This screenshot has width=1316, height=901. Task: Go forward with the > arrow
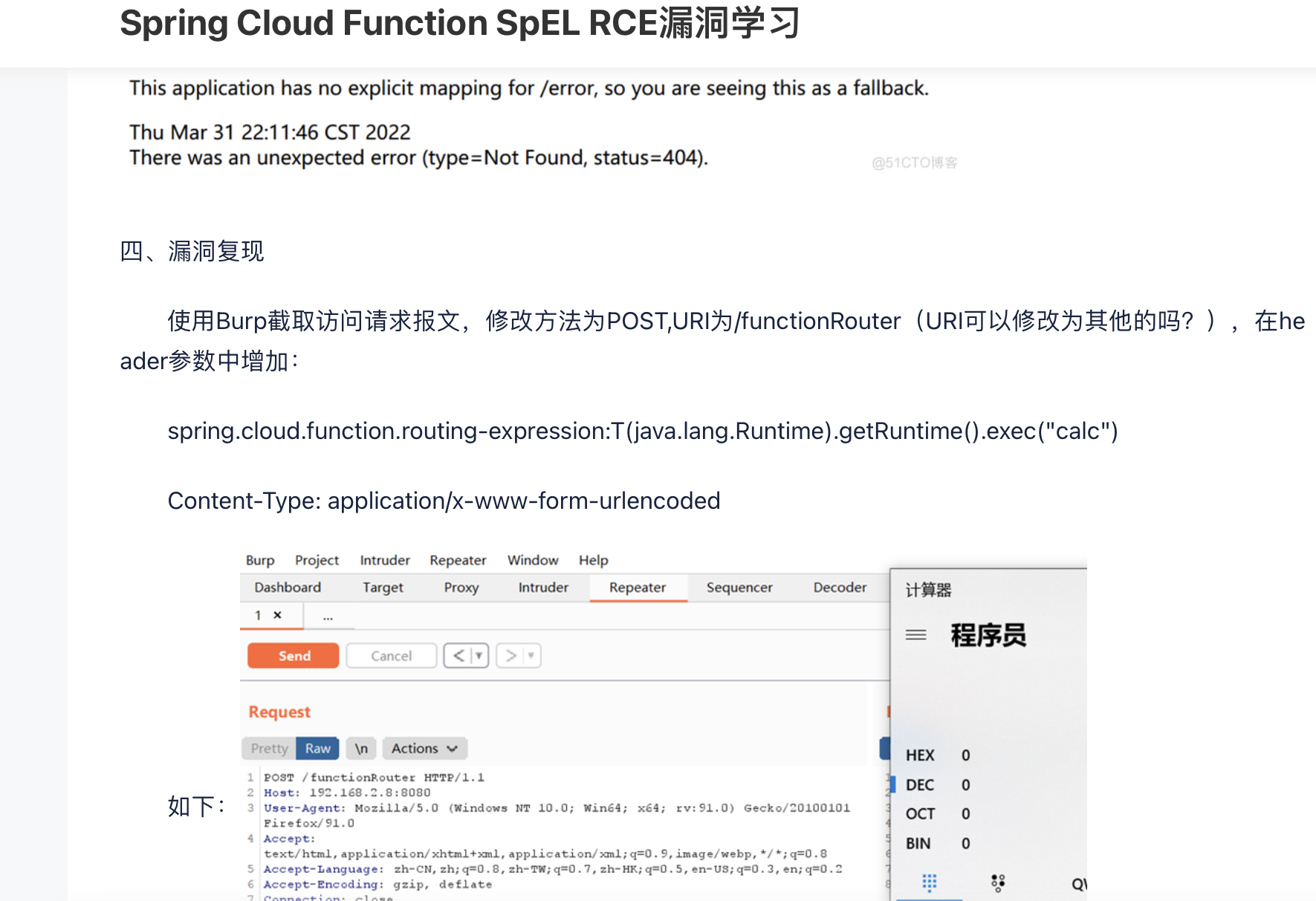point(510,656)
